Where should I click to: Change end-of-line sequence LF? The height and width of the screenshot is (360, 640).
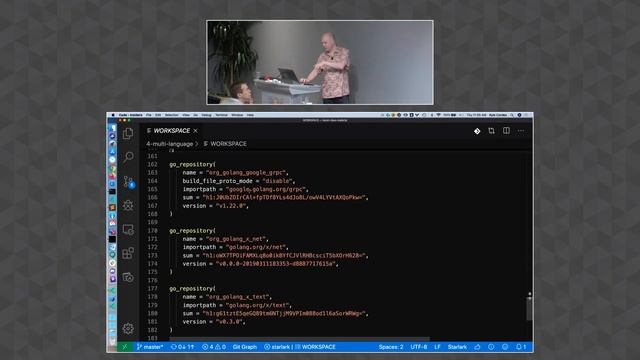pyautogui.click(x=437, y=347)
